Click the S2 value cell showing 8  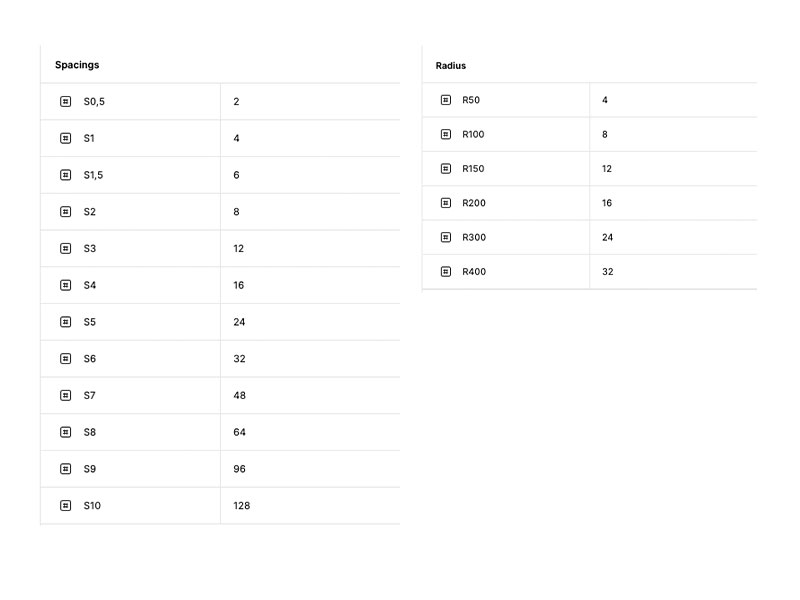pos(236,212)
